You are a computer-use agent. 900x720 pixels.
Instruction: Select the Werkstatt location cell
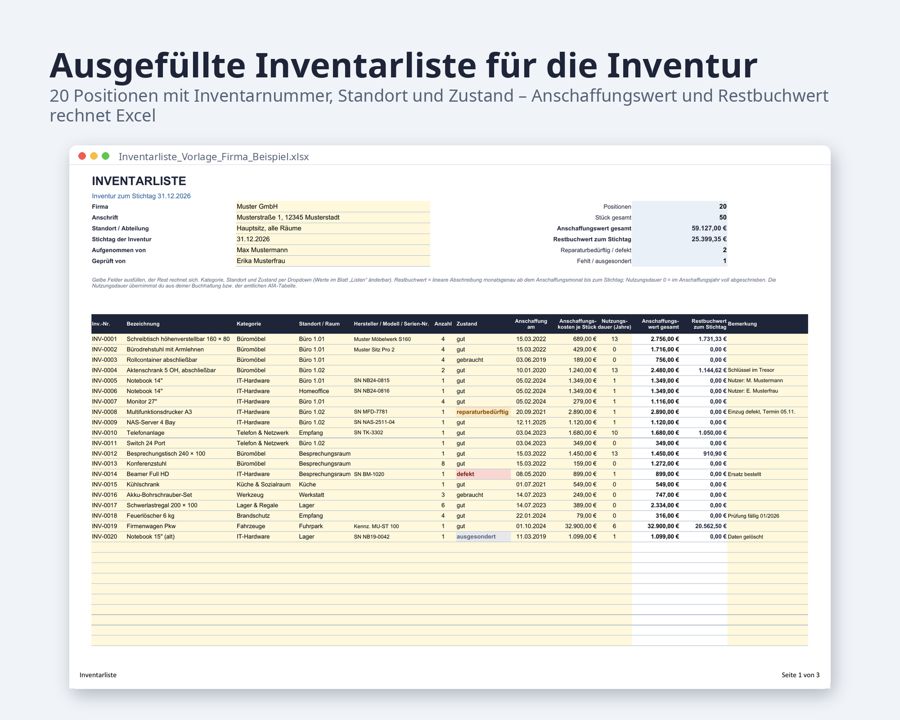(312, 494)
